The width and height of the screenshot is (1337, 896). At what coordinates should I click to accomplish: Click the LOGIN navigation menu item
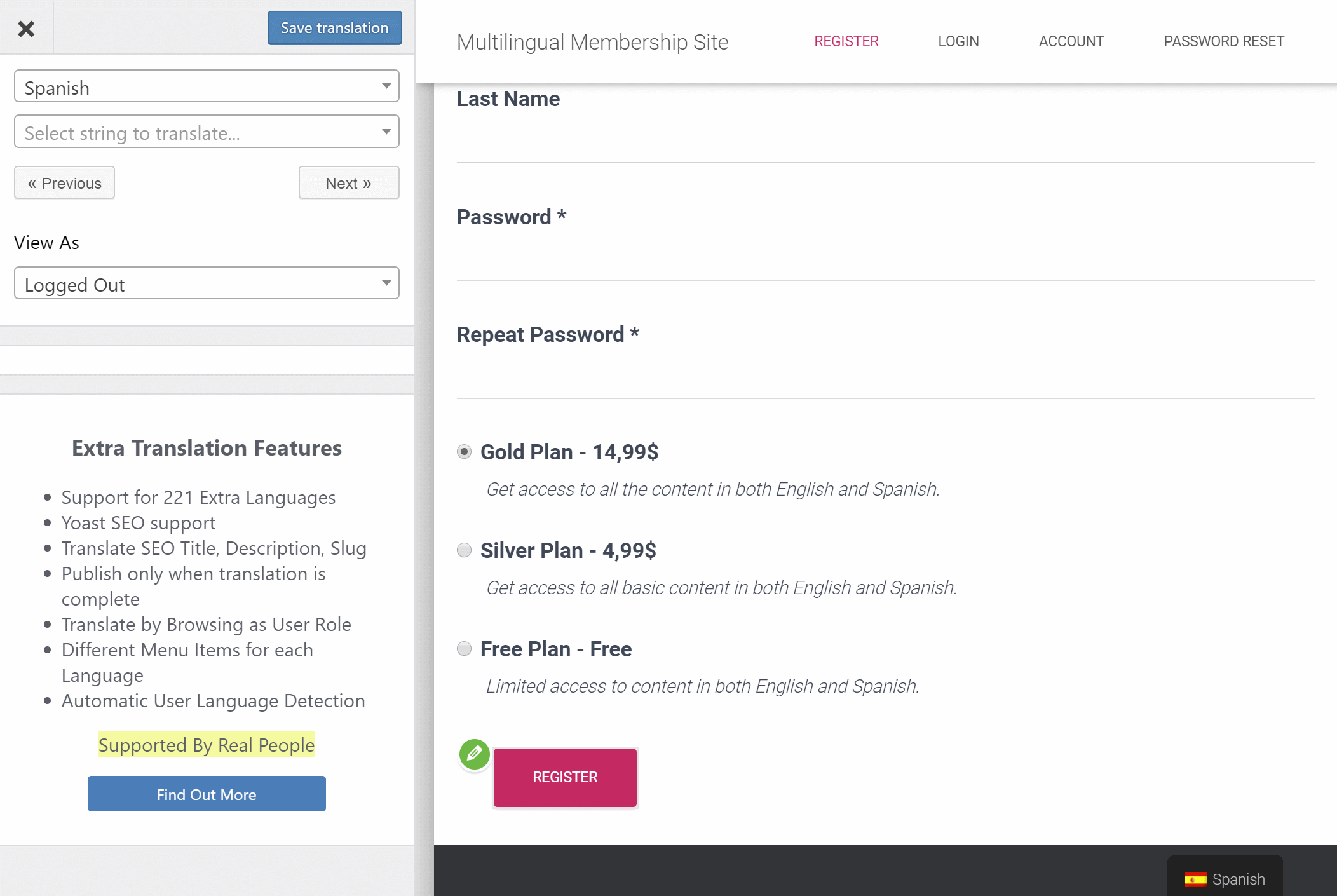(x=958, y=41)
